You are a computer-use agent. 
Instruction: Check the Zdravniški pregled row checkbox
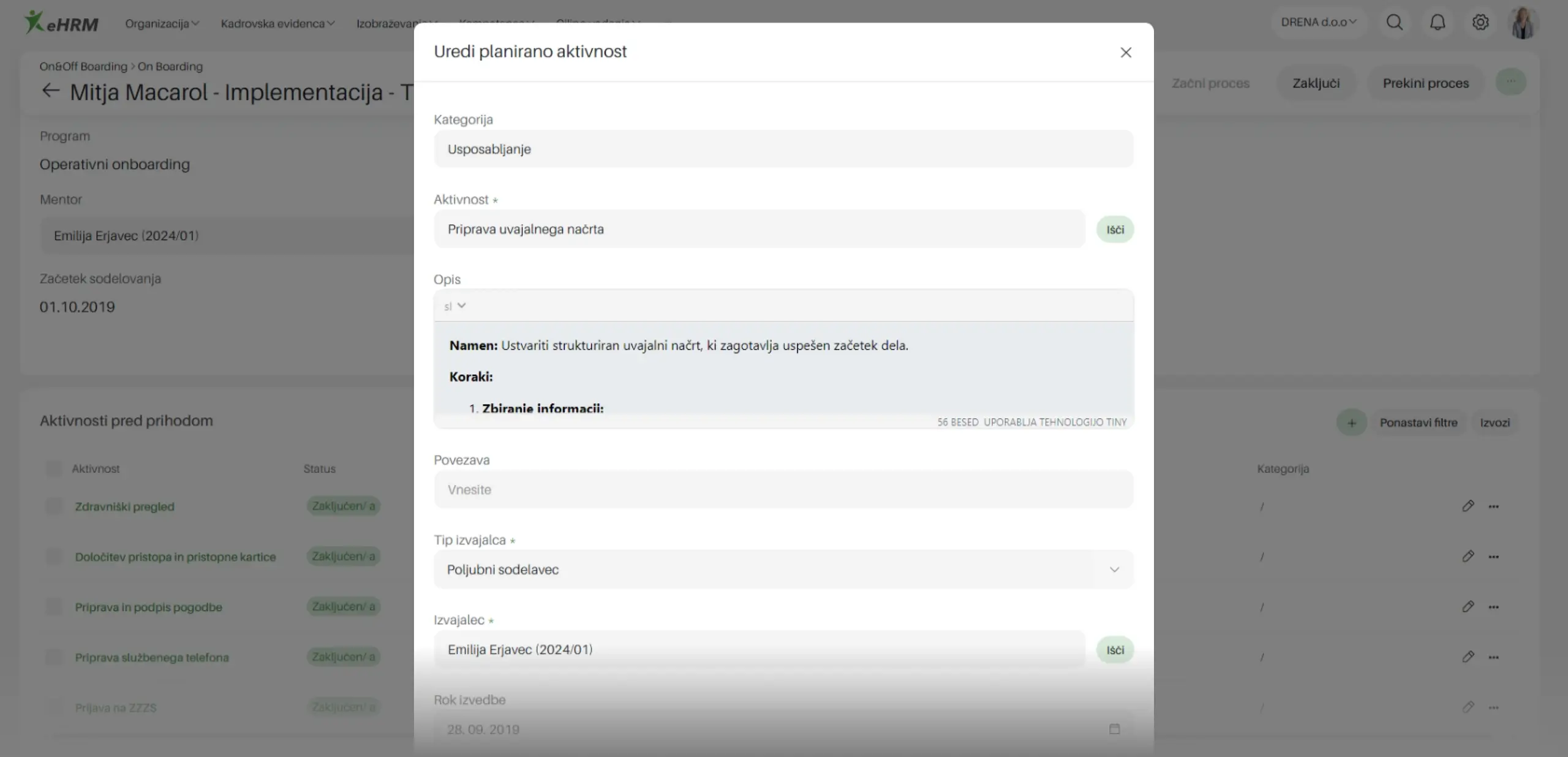54,506
